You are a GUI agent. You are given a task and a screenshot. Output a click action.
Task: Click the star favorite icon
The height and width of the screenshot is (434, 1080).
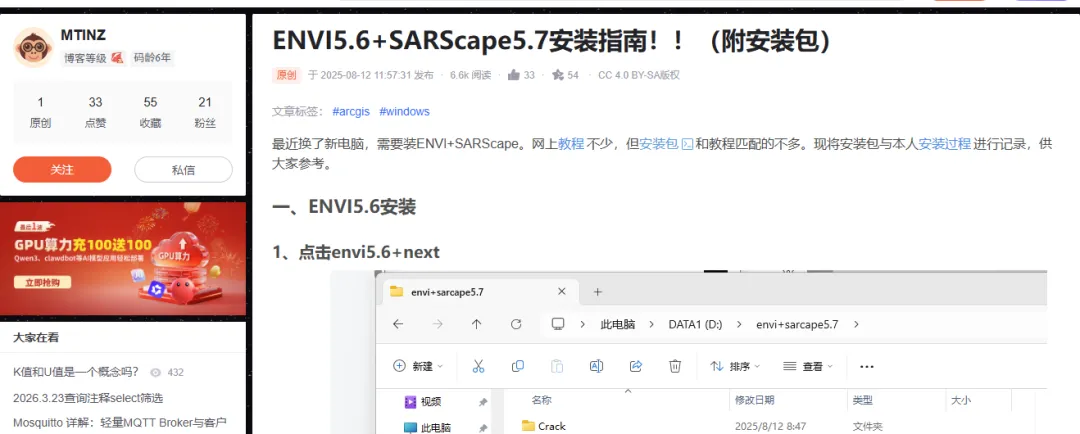click(x=557, y=75)
